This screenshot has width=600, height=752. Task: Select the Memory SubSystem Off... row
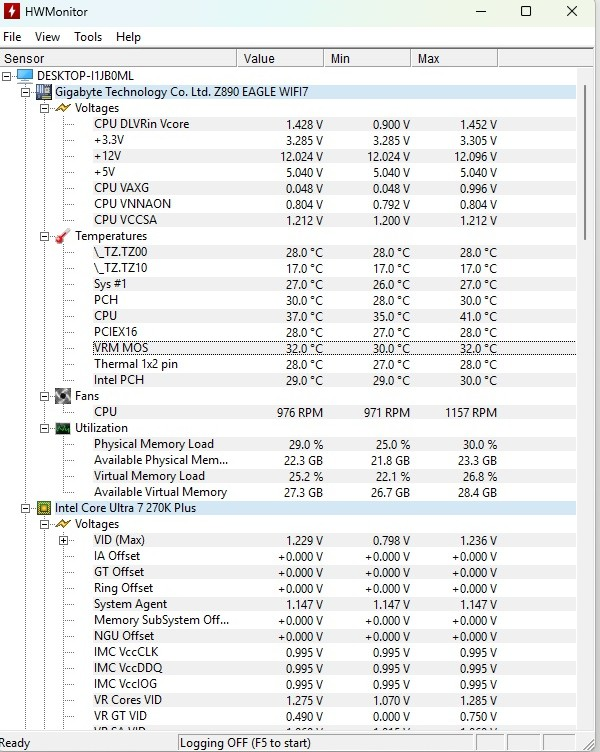pyautogui.click(x=334, y=620)
